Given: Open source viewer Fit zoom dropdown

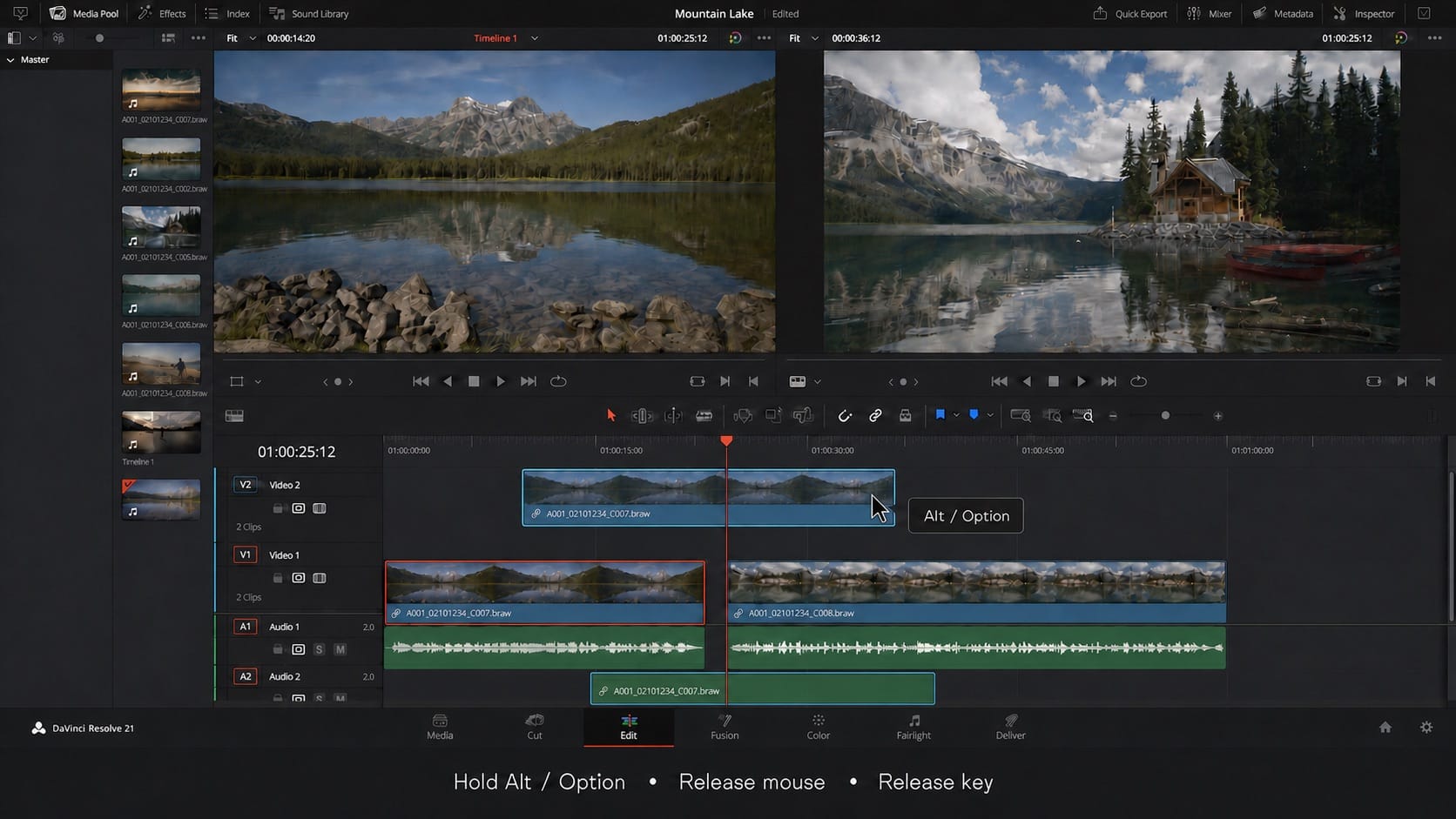Looking at the screenshot, I should 241,38.
